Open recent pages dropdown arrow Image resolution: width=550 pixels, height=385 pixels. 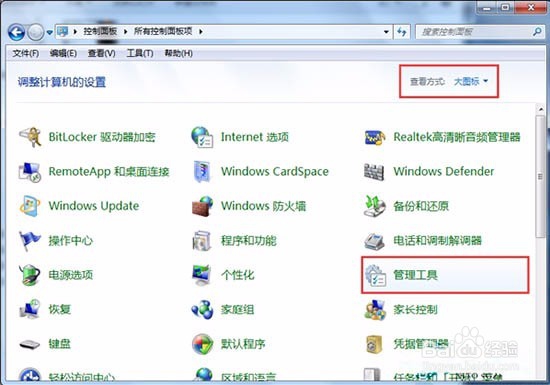coord(49,32)
